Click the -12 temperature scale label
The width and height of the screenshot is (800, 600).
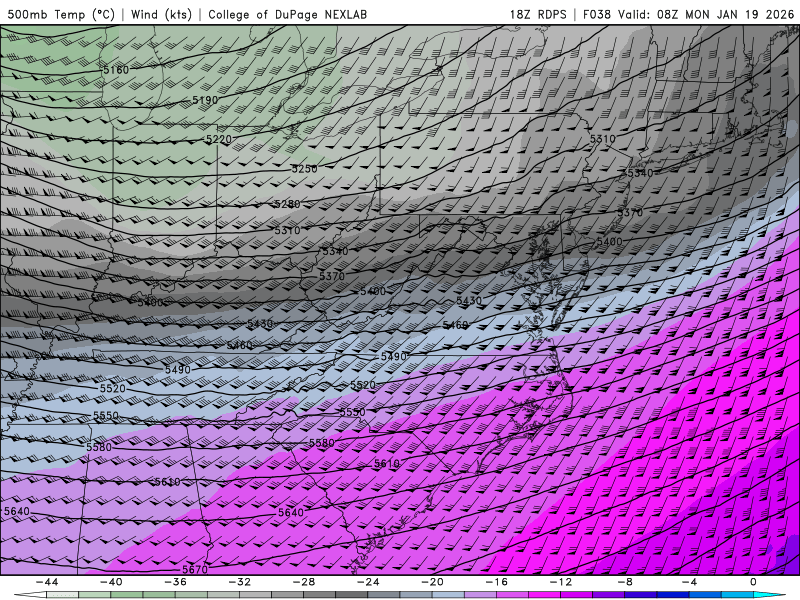[561, 582]
